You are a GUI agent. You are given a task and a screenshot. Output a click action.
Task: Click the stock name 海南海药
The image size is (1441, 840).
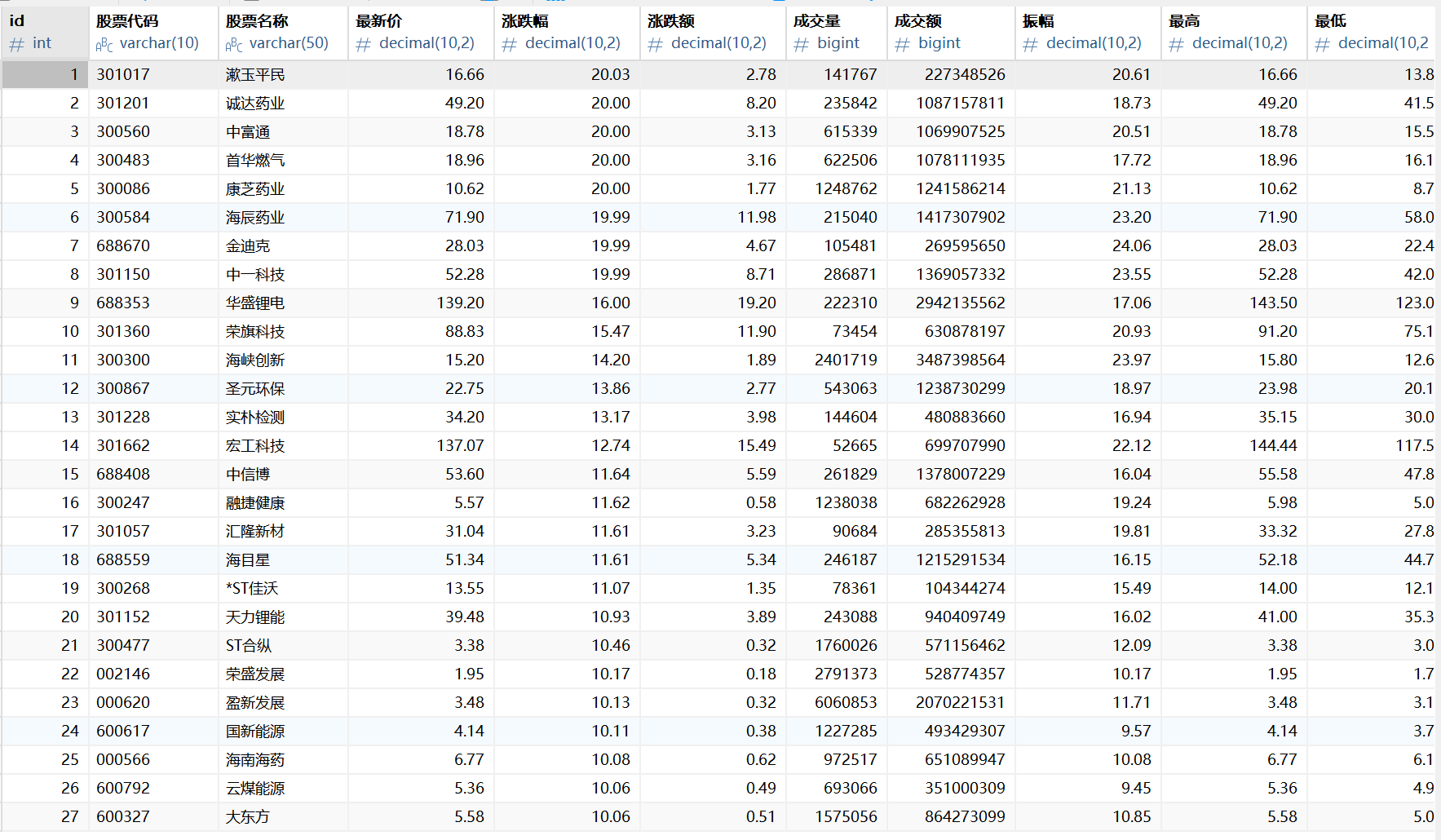tap(255, 760)
